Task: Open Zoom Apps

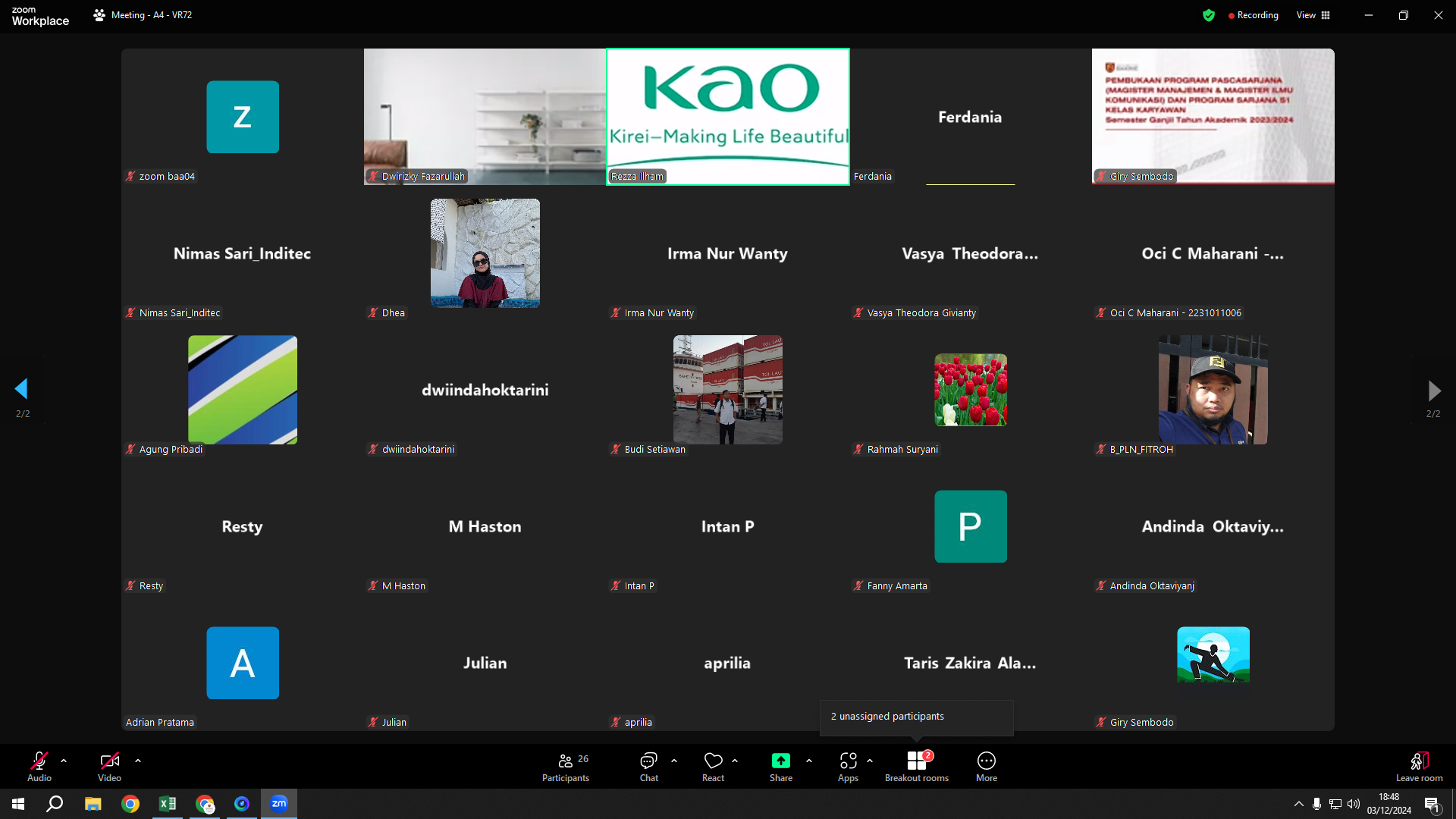Action: [849, 767]
